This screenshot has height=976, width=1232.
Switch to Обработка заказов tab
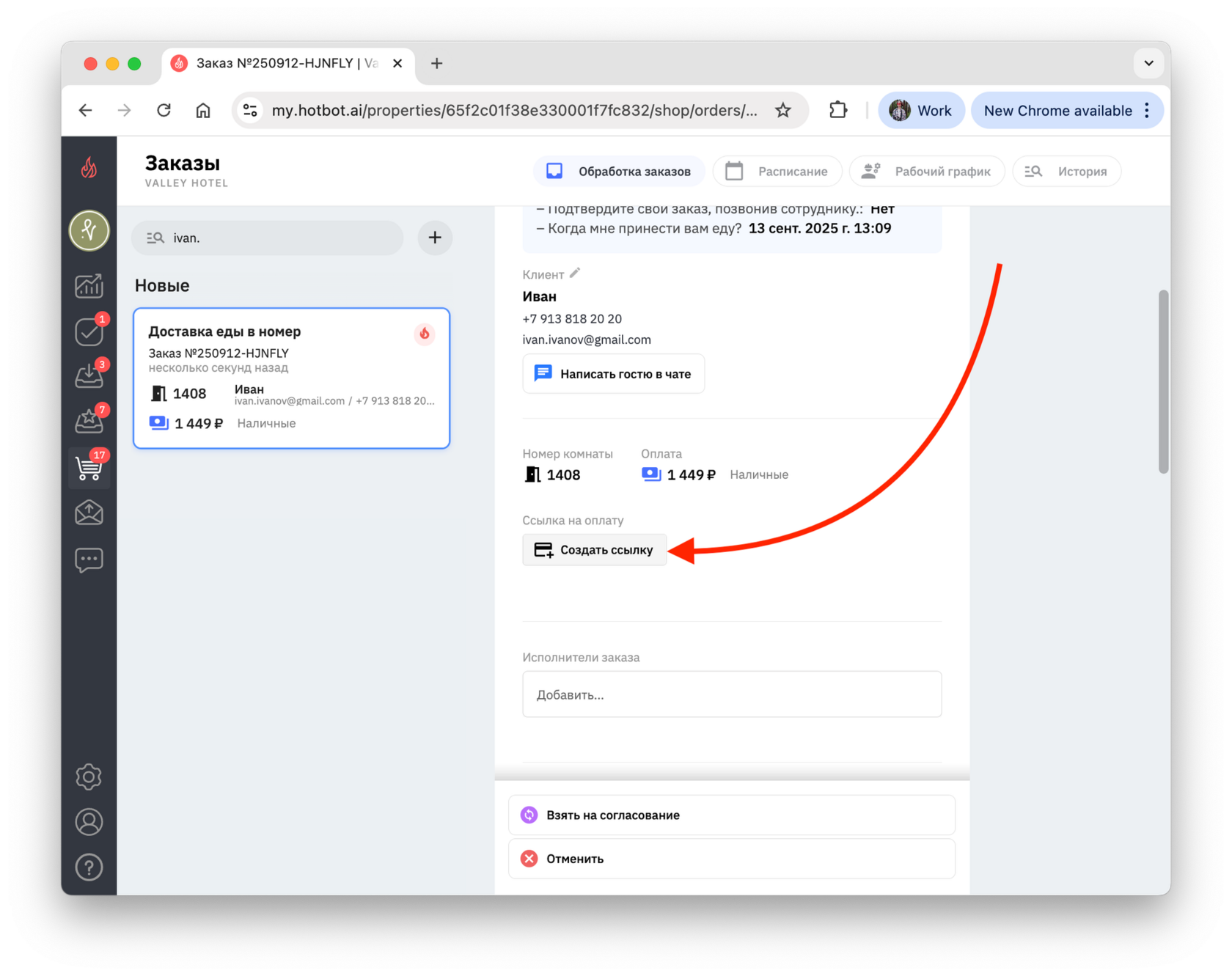tap(619, 172)
